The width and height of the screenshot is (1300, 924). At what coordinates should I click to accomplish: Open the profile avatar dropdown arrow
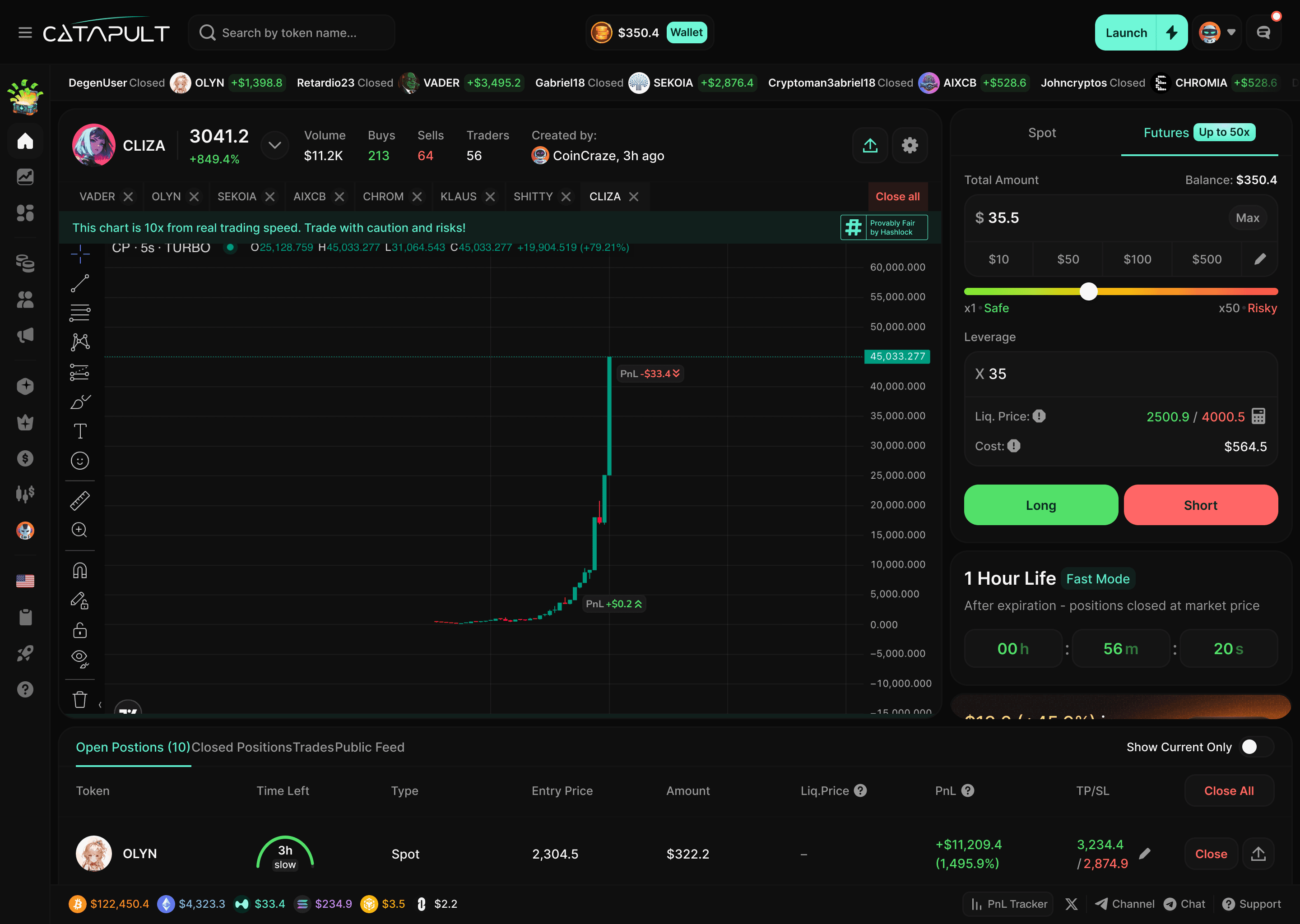tap(1231, 32)
